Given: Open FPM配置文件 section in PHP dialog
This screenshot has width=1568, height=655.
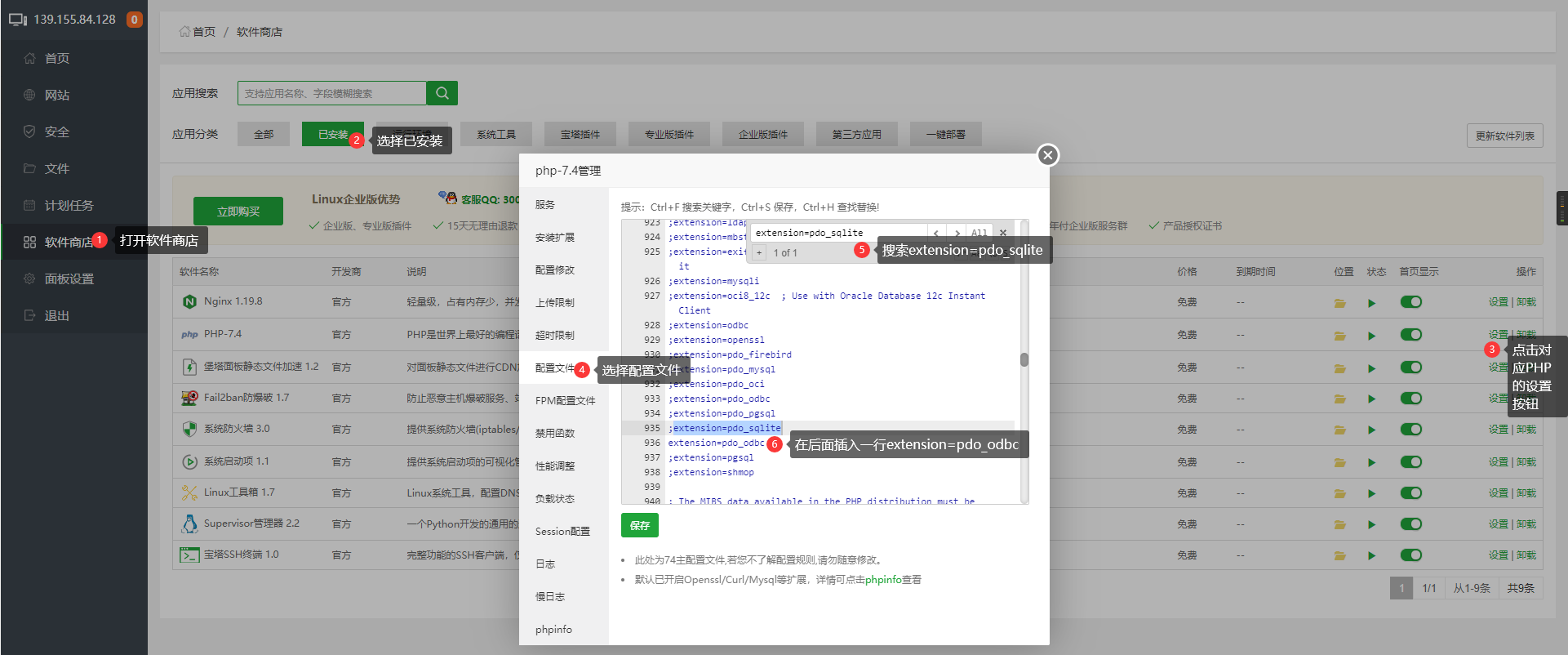Looking at the screenshot, I should coord(565,401).
